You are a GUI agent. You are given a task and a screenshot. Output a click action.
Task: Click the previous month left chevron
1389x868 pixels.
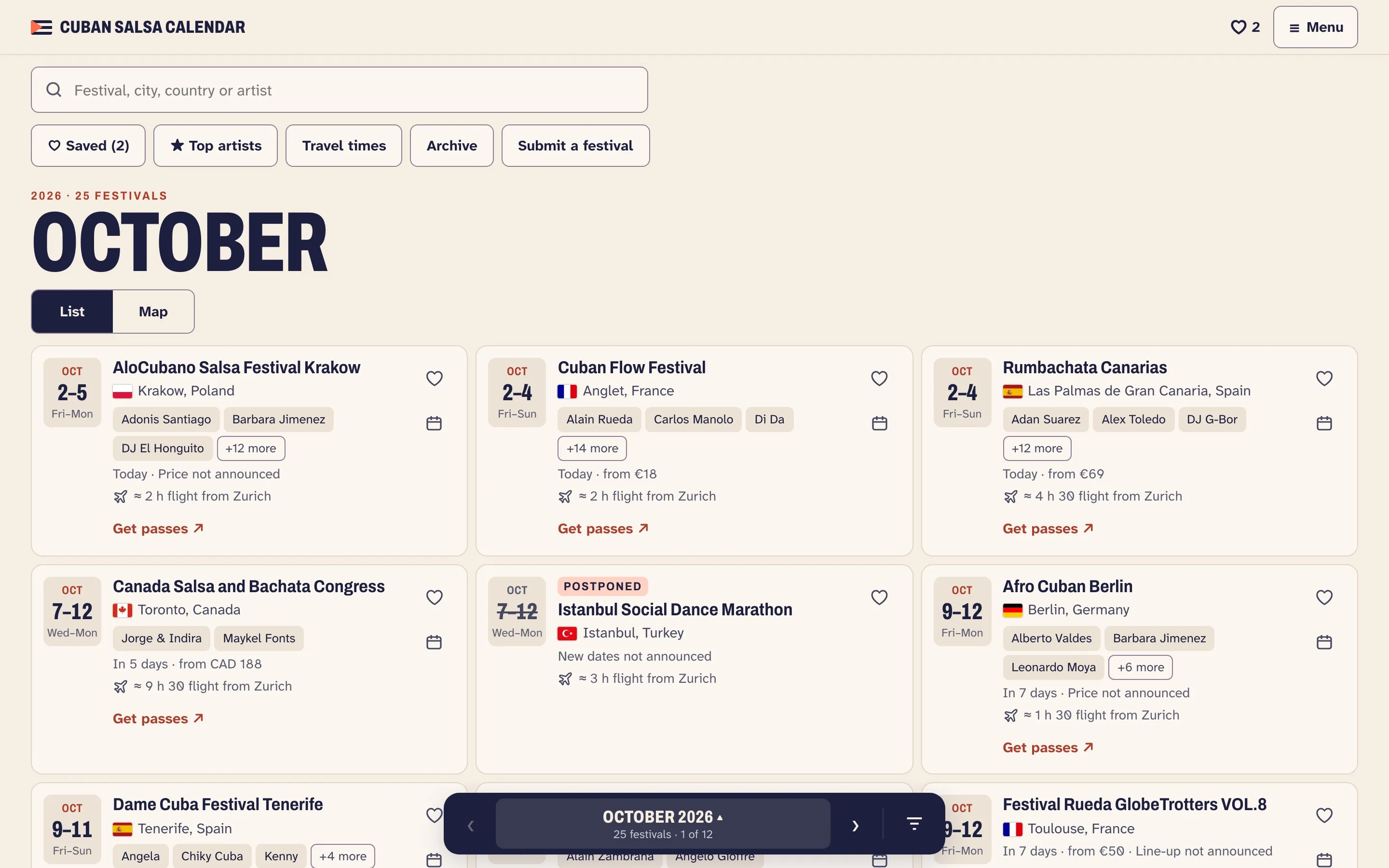(x=471, y=826)
